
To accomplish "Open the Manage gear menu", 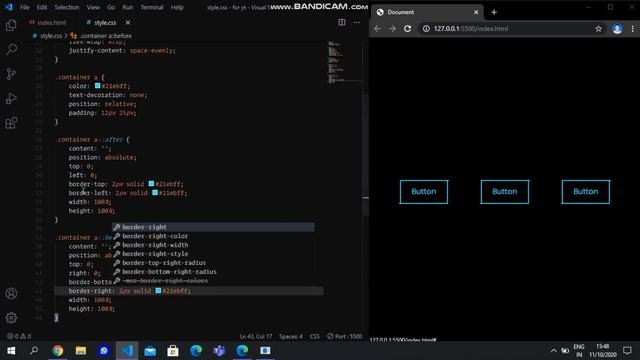I will coord(11,318).
